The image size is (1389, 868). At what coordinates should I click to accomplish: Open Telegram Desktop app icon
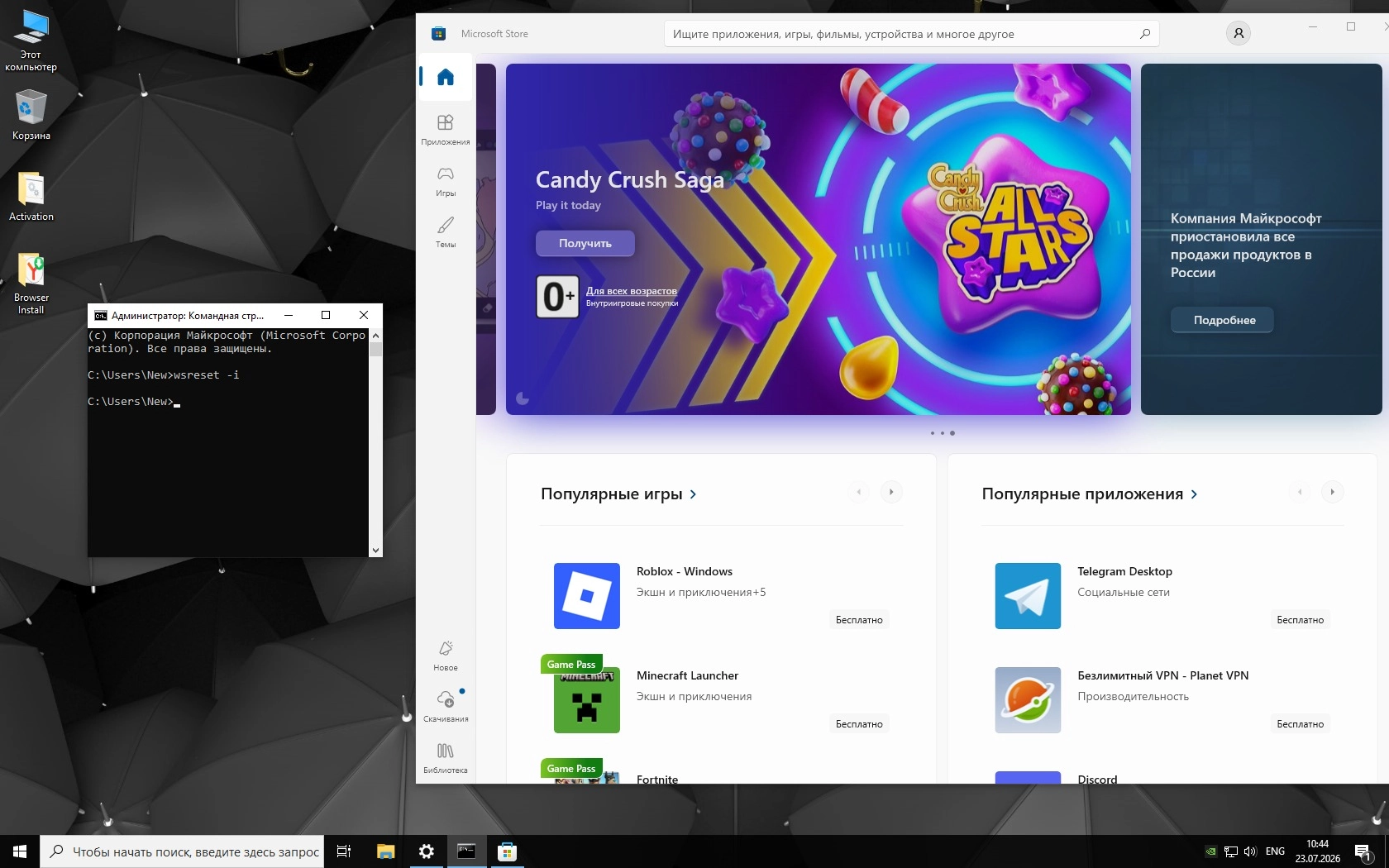coord(1028,596)
